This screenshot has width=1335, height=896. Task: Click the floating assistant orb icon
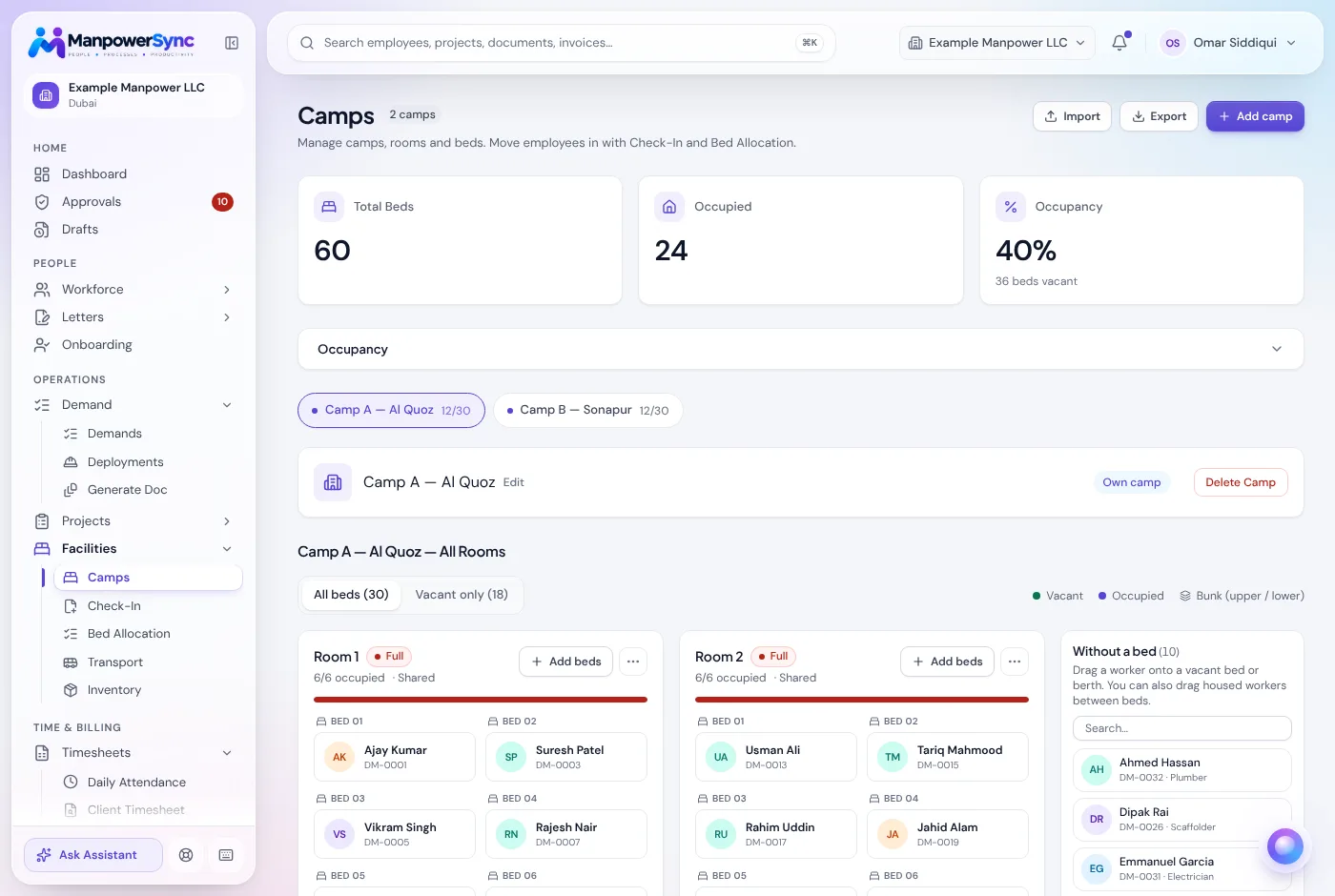pyautogui.click(x=1284, y=846)
